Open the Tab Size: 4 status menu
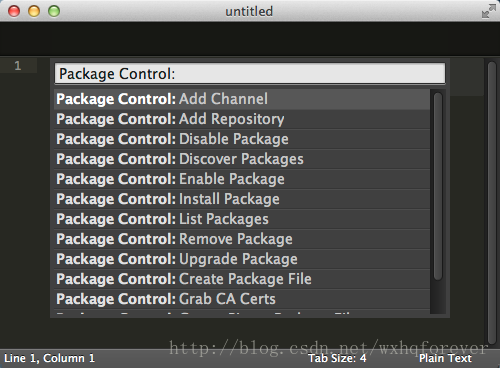 (x=337, y=358)
